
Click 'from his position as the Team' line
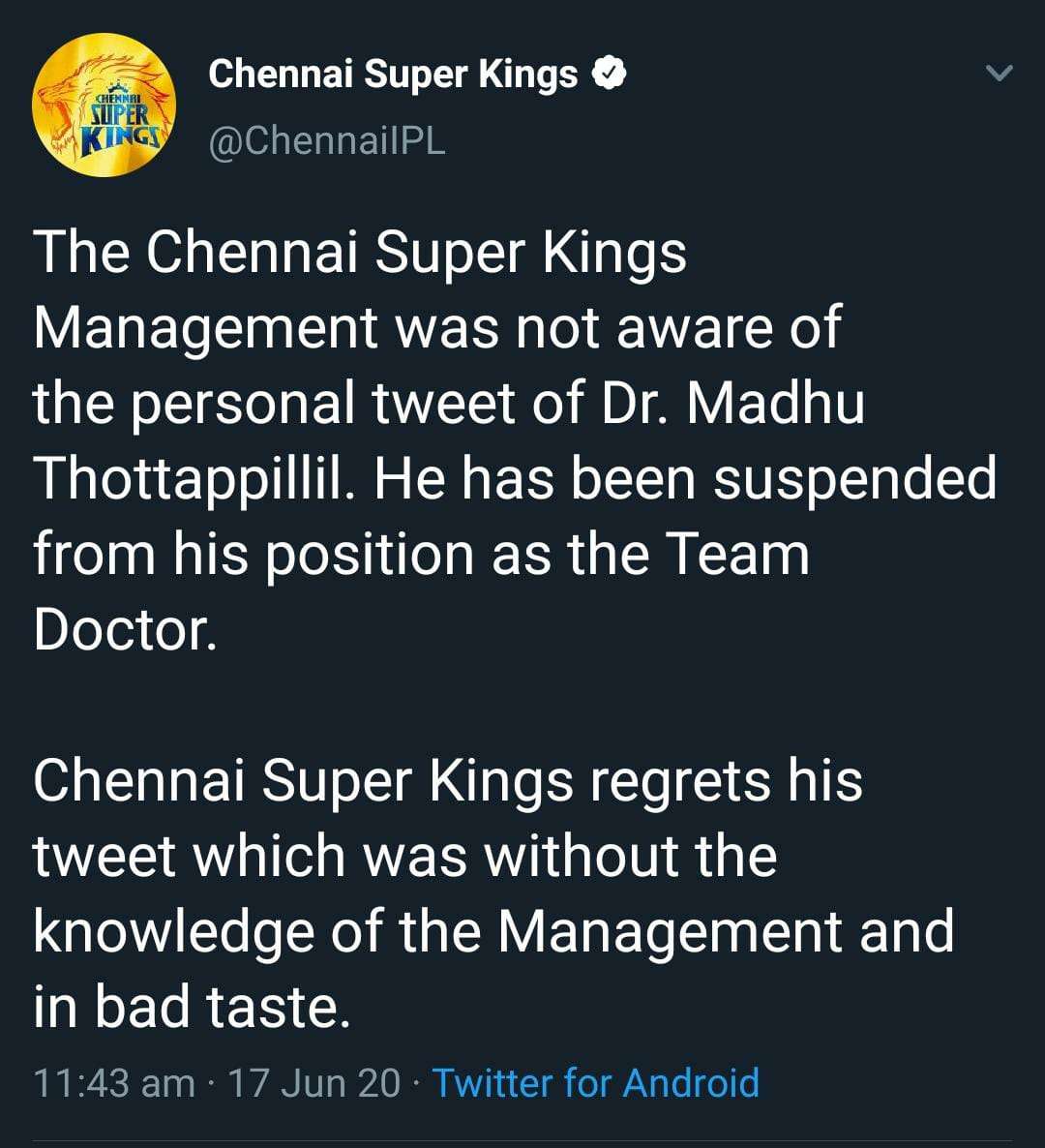point(422,555)
